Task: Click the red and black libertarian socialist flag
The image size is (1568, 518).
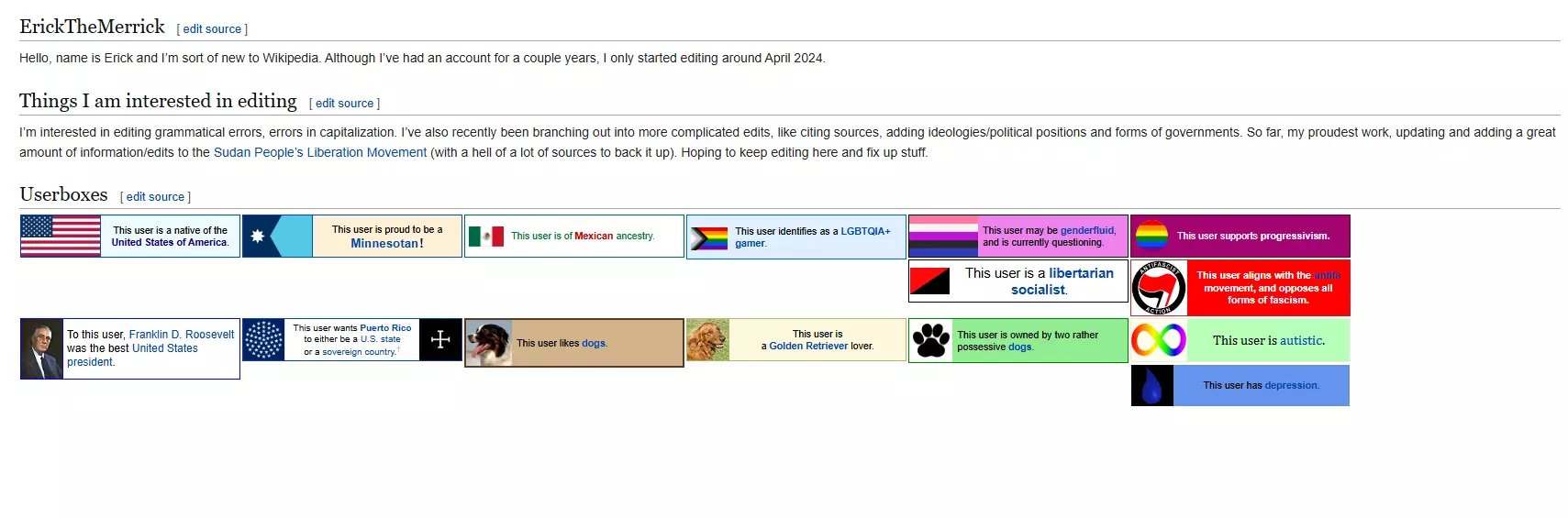Action: coord(929,281)
